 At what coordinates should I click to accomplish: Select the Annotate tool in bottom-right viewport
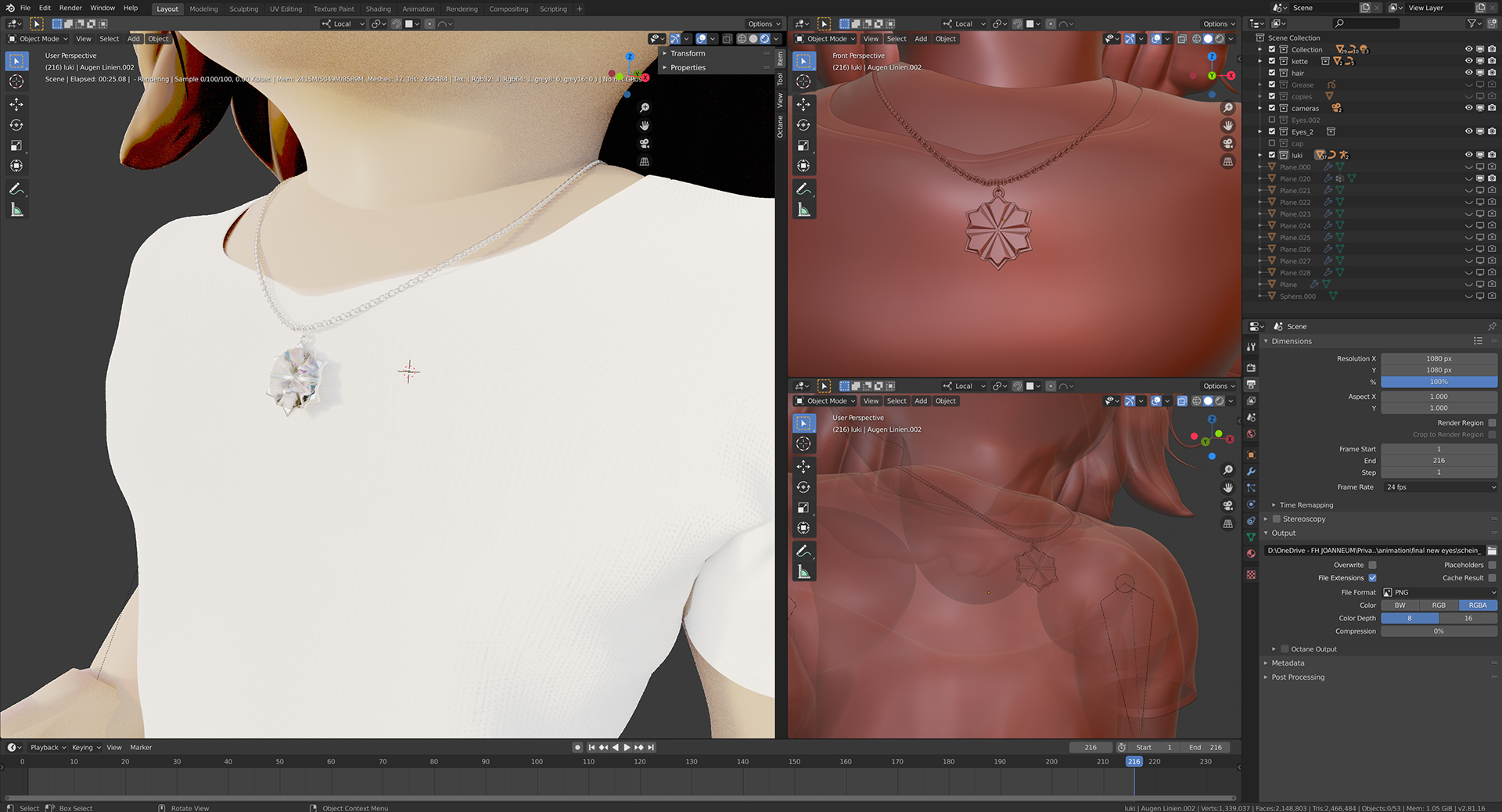click(803, 552)
